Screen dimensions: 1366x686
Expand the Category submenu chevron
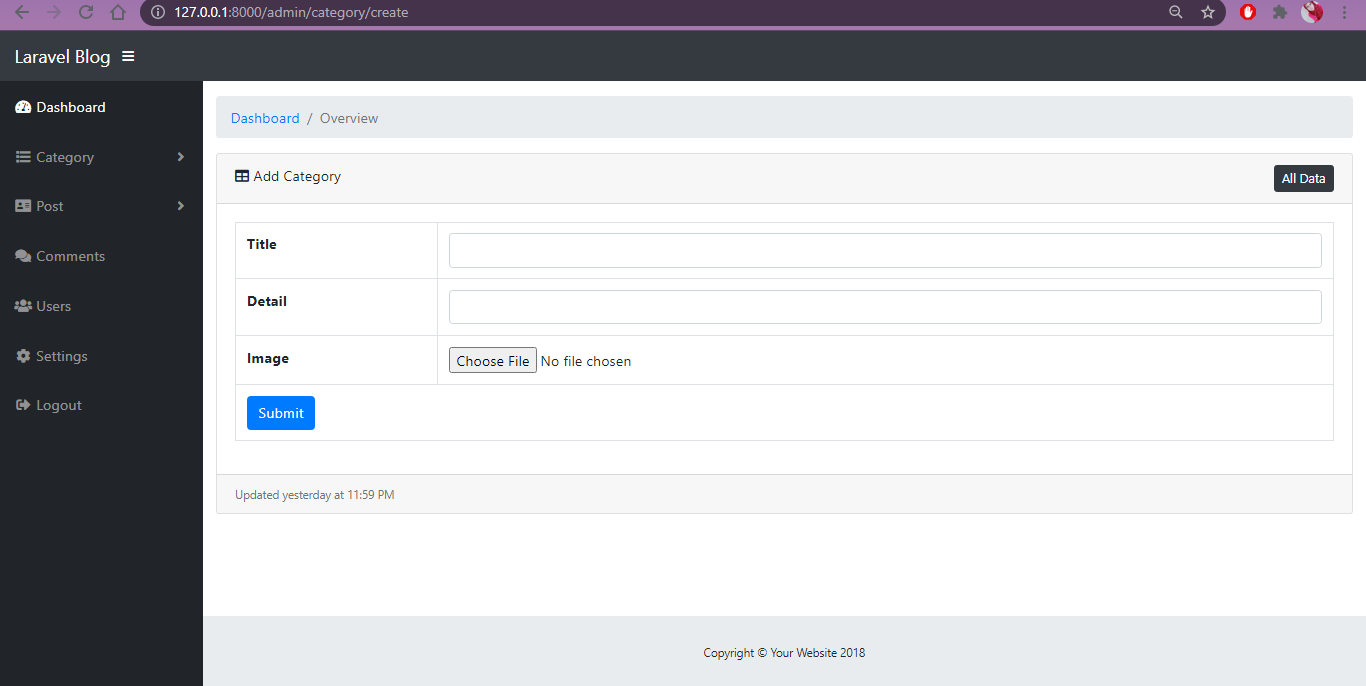point(181,157)
